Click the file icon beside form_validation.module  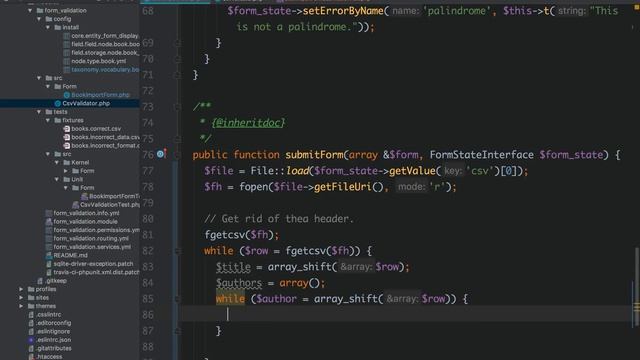(x=49, y=222)
